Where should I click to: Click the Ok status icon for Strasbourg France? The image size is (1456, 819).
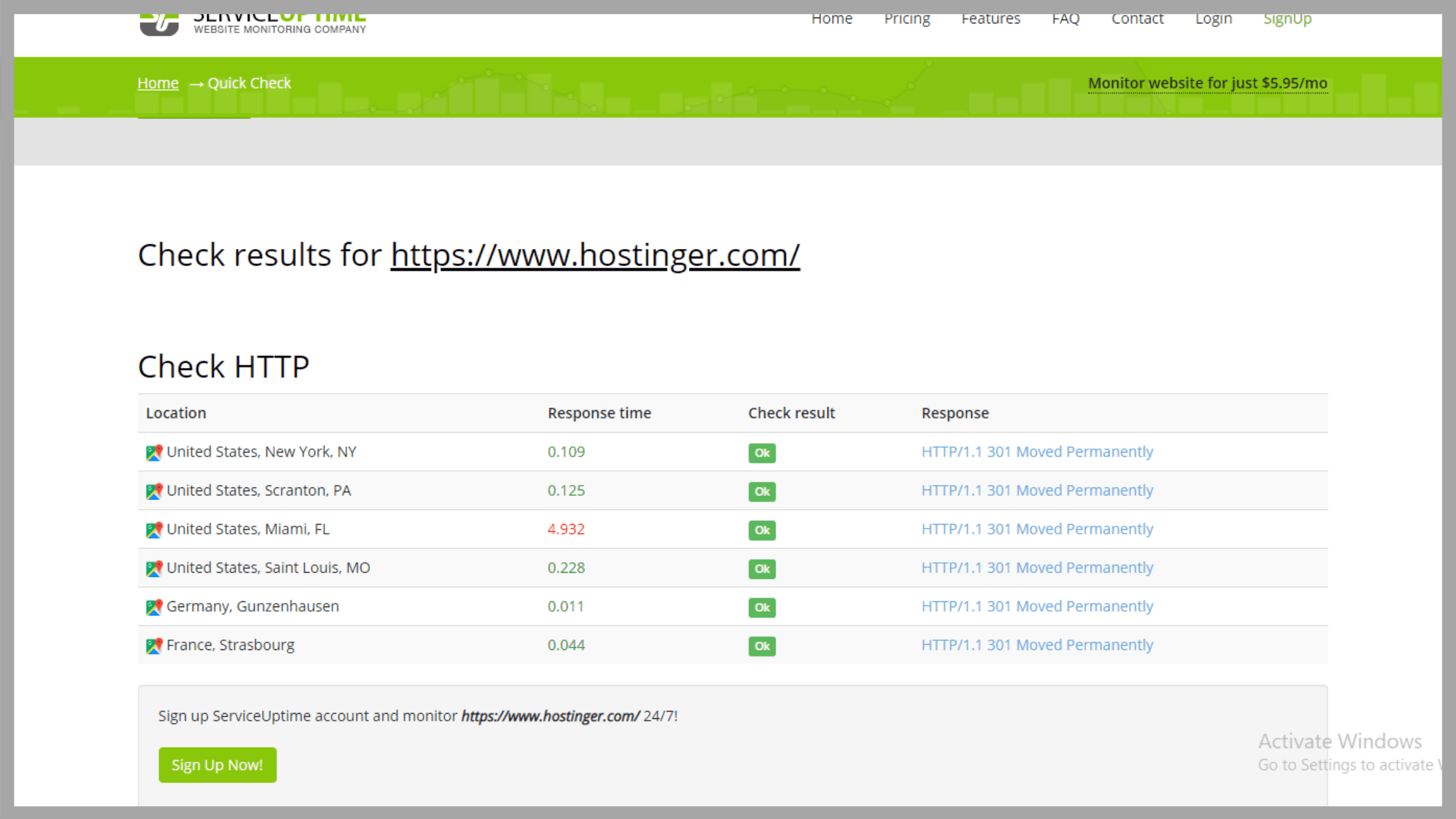point(763,646)
